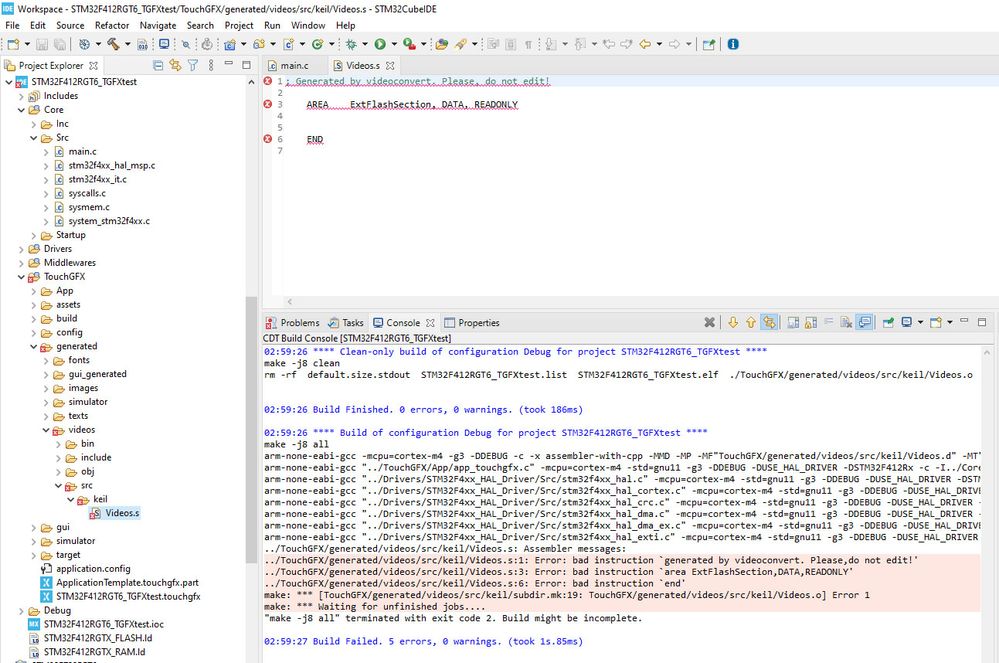Viewport: 999px width, 663px height.
Task: Click the Collapse All icon in Project Explorer
Action: tap(158, 65)
